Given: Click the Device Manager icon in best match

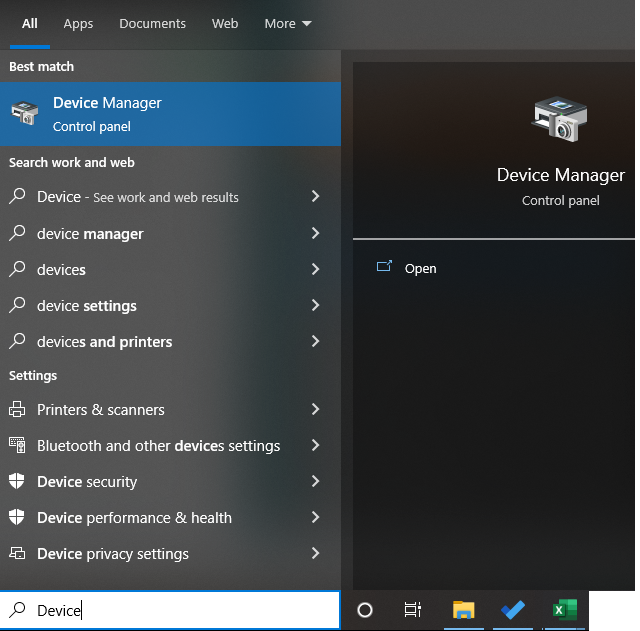Looking at the screenshot, I should (x=24, y=114).
